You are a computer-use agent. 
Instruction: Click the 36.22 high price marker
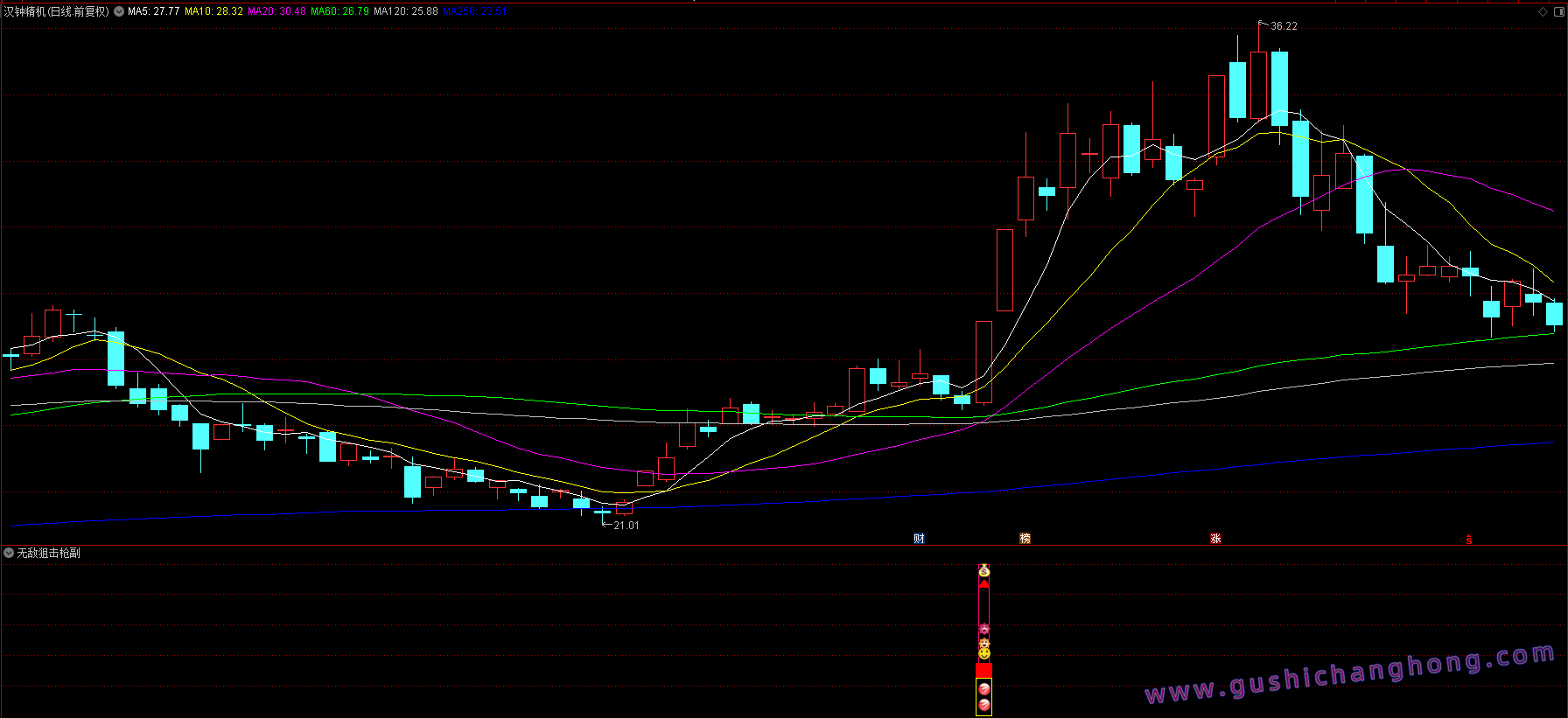click(x=1284, y=26)
